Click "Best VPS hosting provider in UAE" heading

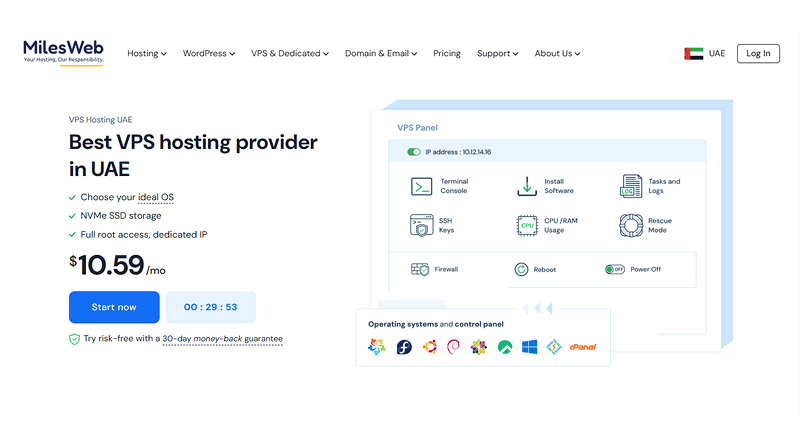pyautogui.click(x=193, y=155)
